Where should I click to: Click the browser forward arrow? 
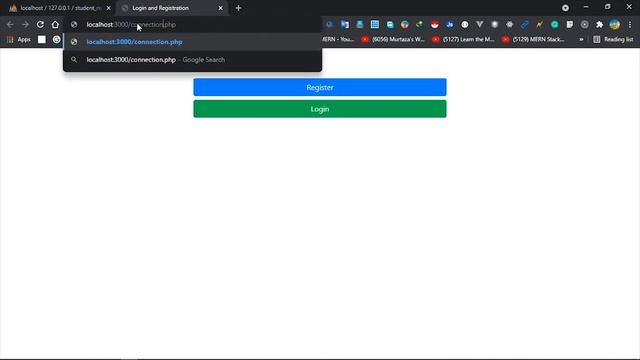25,24
